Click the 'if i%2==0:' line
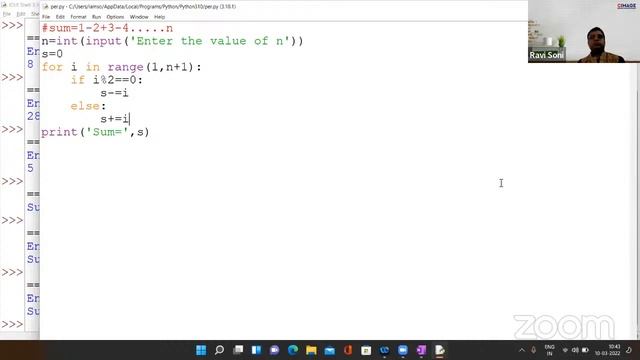640x360 pixels. tap(107, 80)
